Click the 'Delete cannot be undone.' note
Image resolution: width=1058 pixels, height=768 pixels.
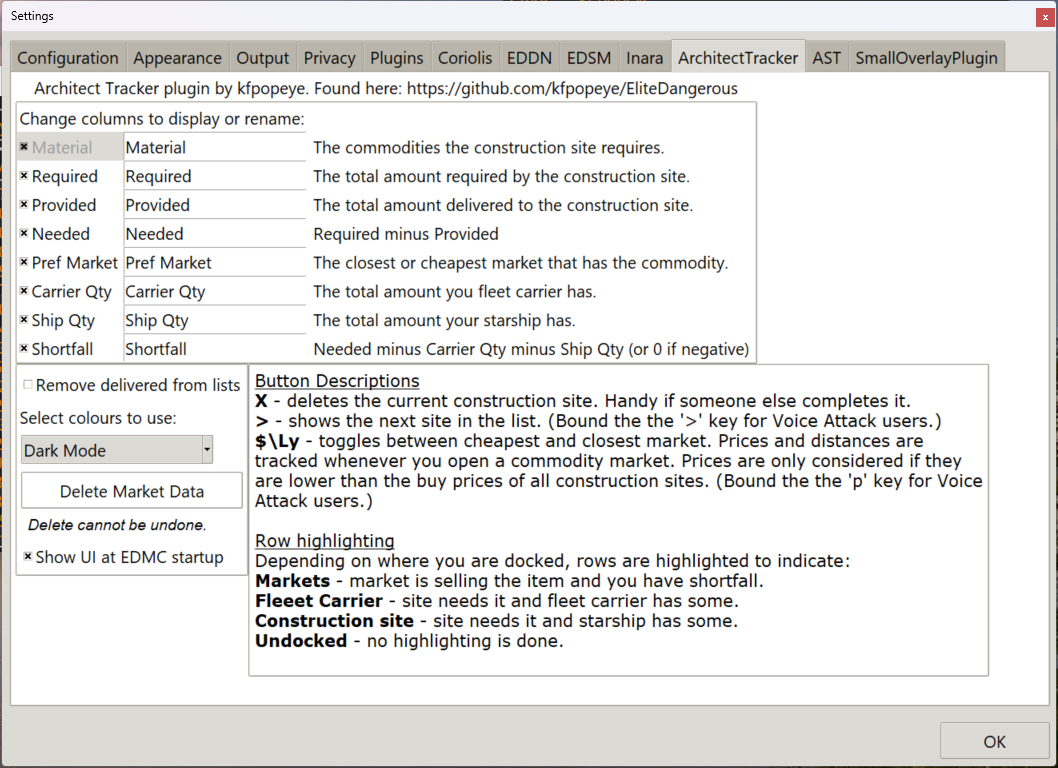pos(117,525)
